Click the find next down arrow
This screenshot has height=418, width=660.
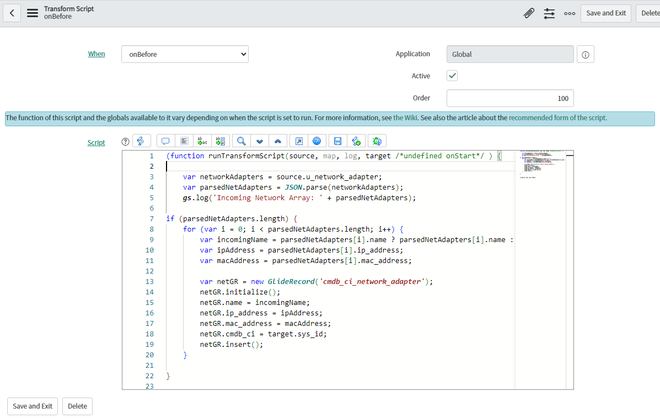[259, 142]
